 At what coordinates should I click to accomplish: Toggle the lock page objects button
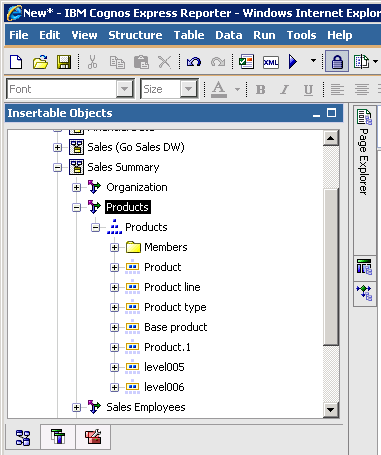point(337,61)
